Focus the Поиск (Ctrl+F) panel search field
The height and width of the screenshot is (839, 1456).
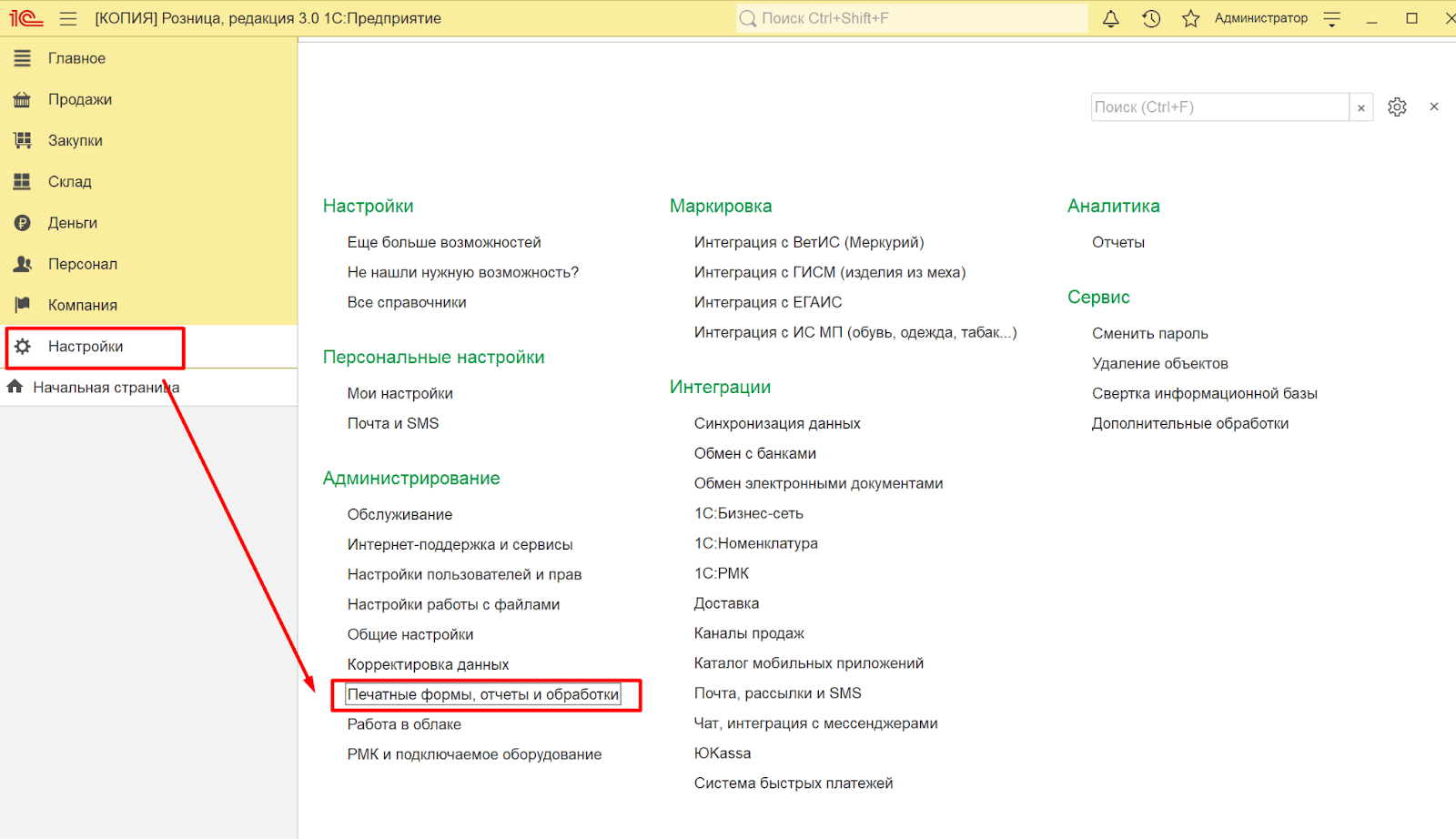[x=1220, y=107]
